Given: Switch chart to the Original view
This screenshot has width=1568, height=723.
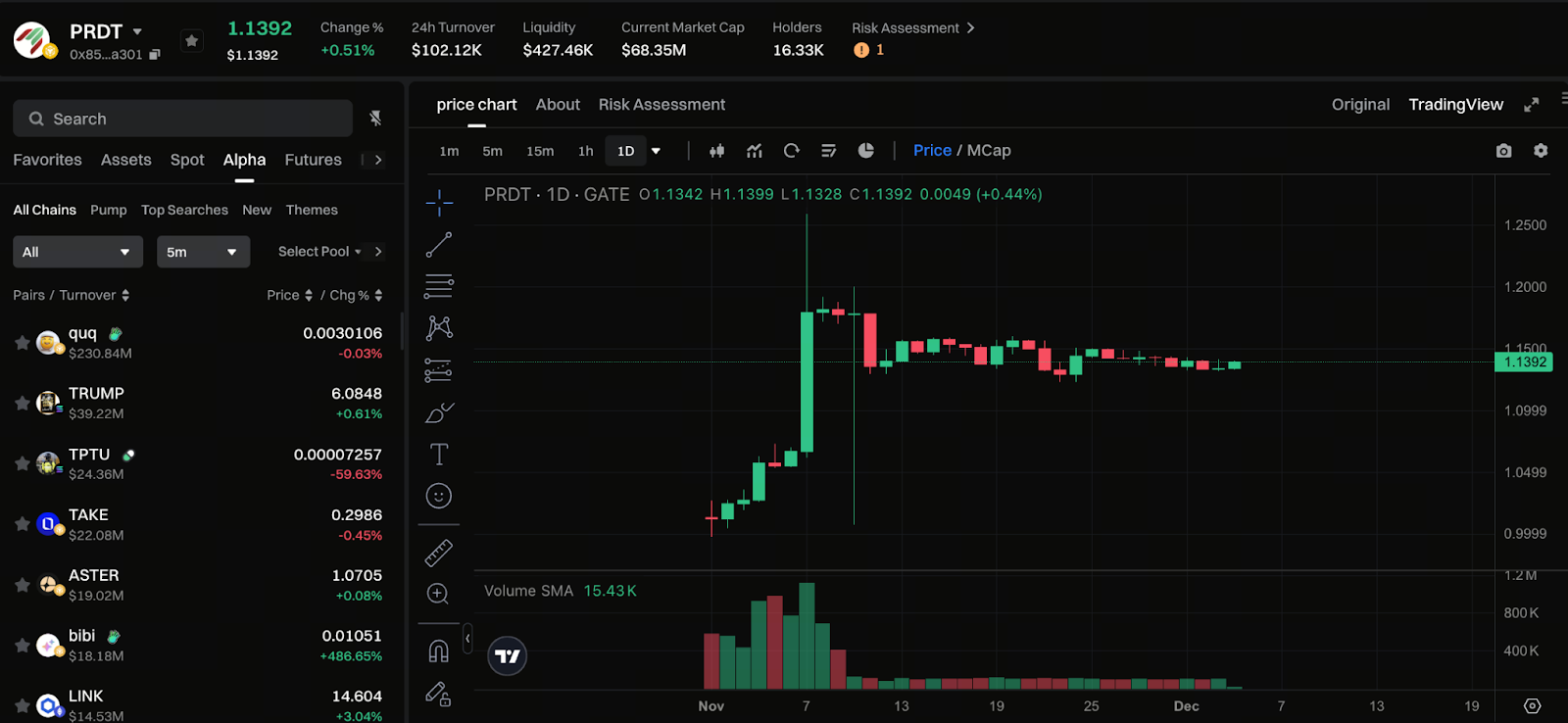Looking at the screenshot, I should (1360, 105).
